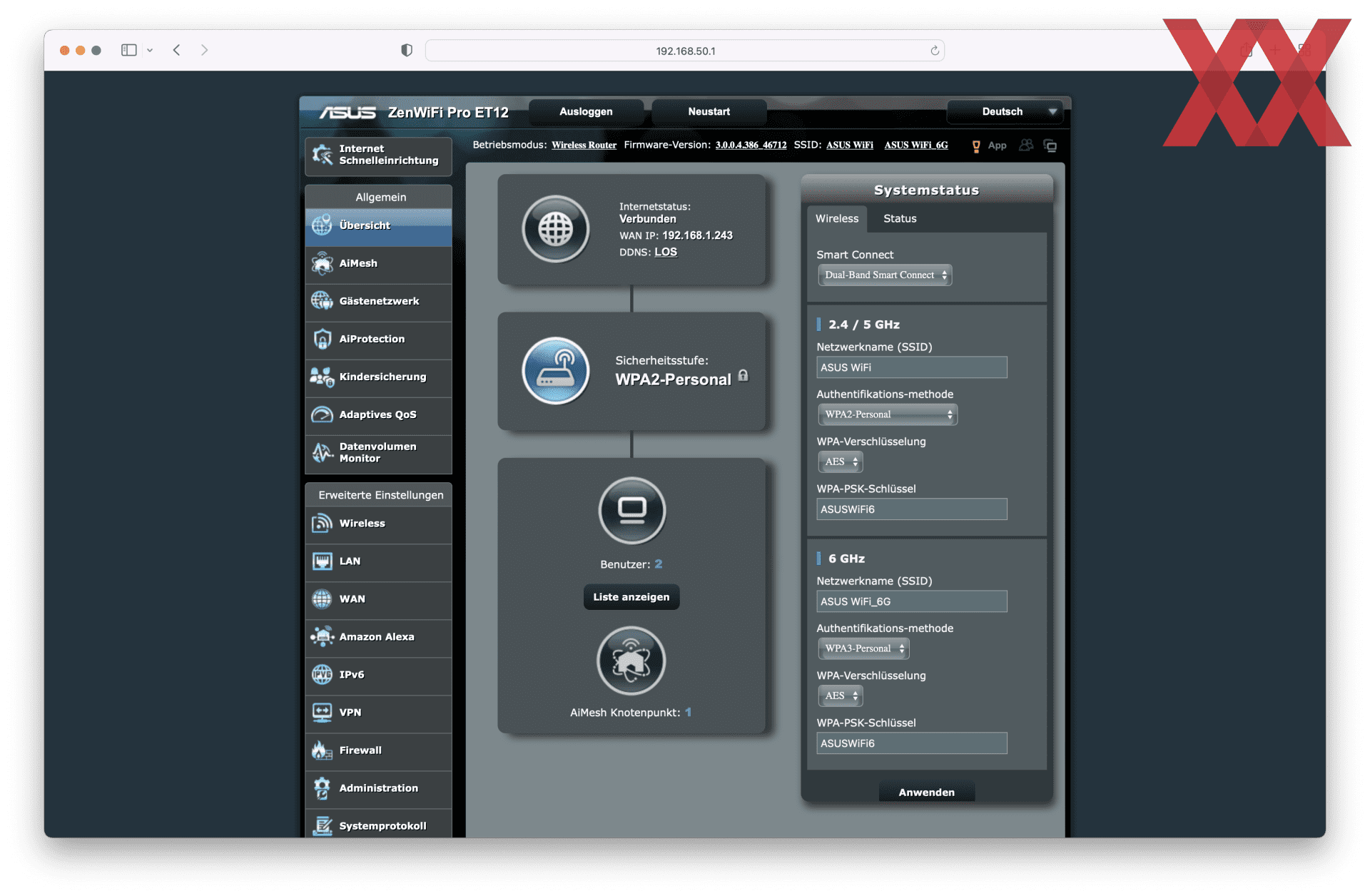The image size is (1370, 896).
Task: Open the WPA2-Personal authentication dropdown
Action: coord(888,414)
